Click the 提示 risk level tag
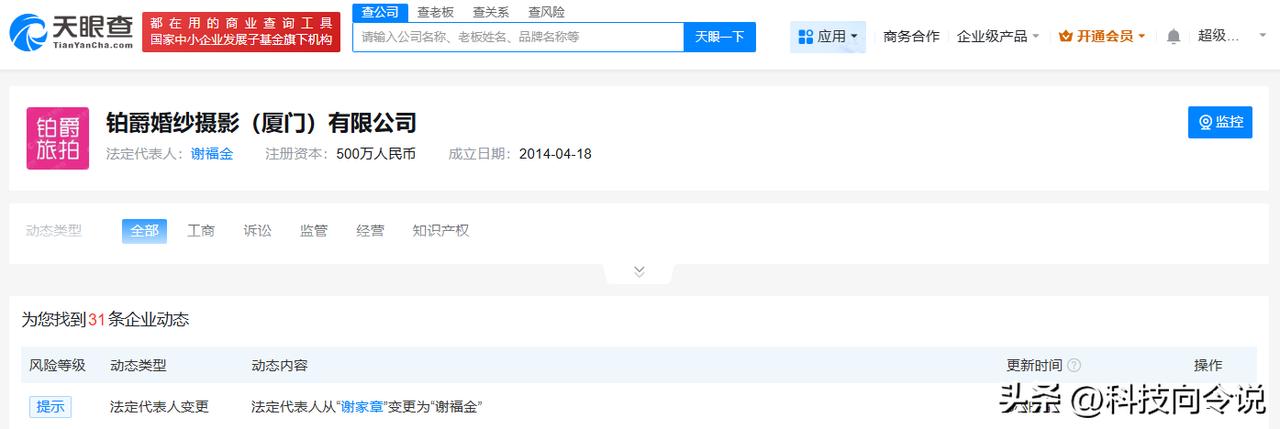Image resolution: width=1280 pixels, height=429 pixels. coord(50,406)
